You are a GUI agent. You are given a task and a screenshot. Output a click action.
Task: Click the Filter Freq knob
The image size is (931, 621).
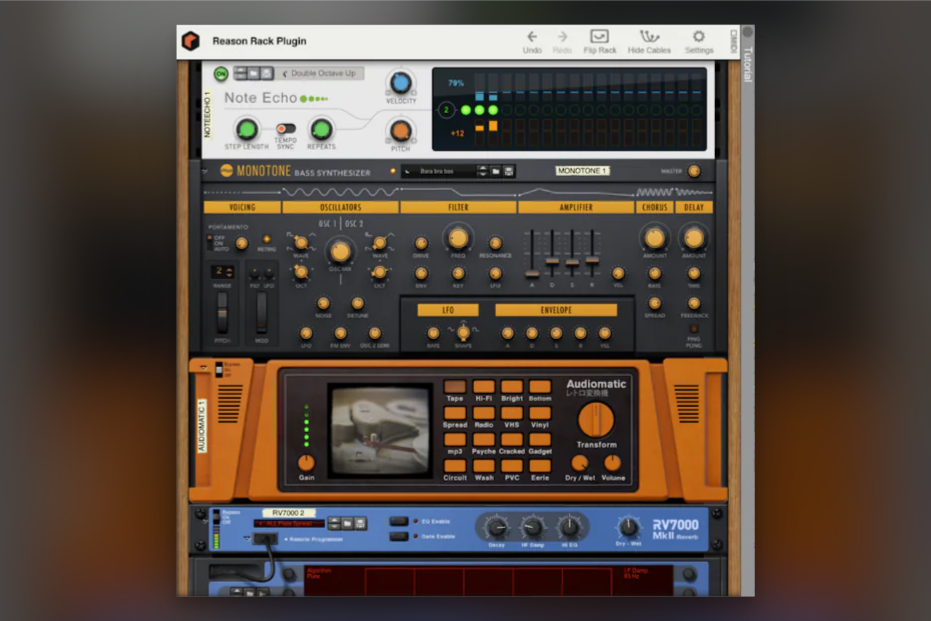click(458, 239)
